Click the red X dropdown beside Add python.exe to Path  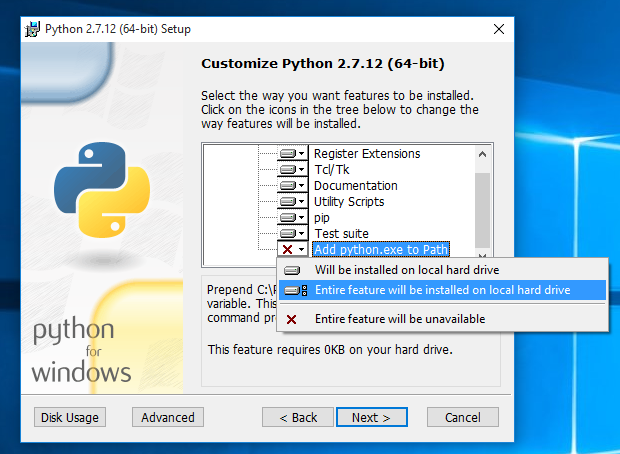point(293,249)
